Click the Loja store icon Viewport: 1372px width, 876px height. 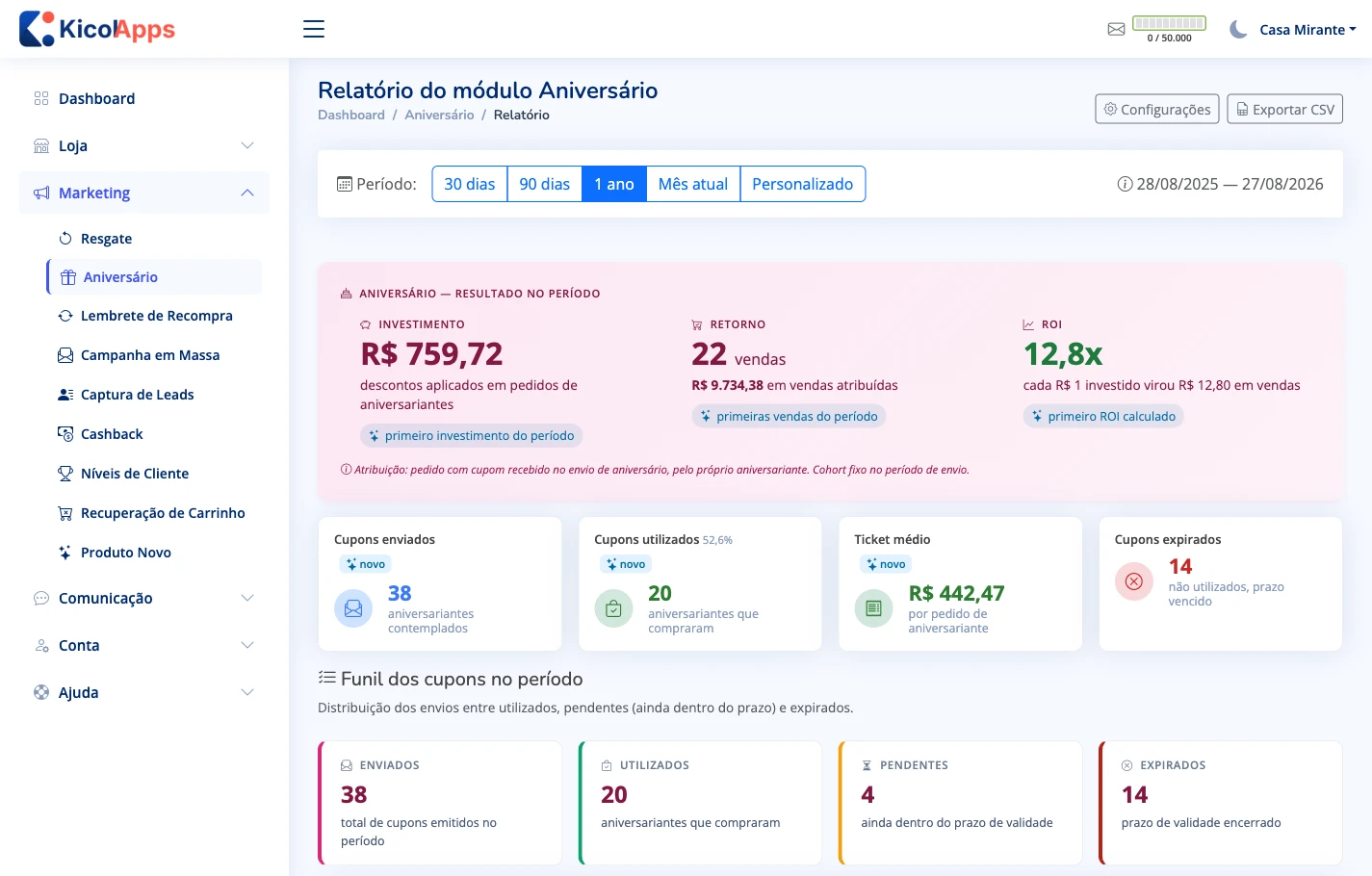click(41, 145)
